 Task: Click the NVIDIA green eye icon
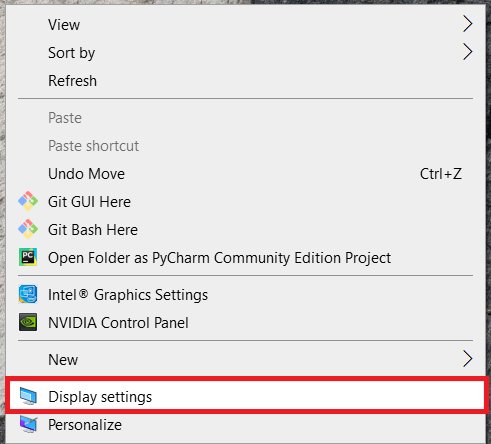pyautogui.click(x=28, y=322)
